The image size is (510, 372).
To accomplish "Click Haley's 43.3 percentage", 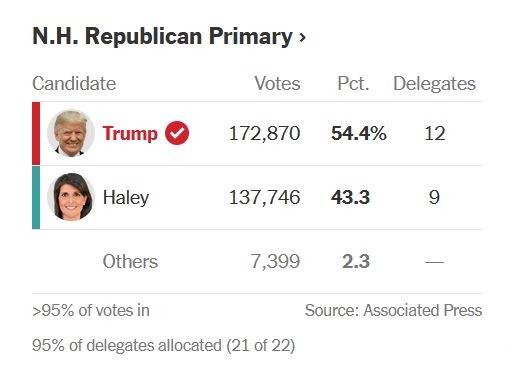I will (350, 197).
